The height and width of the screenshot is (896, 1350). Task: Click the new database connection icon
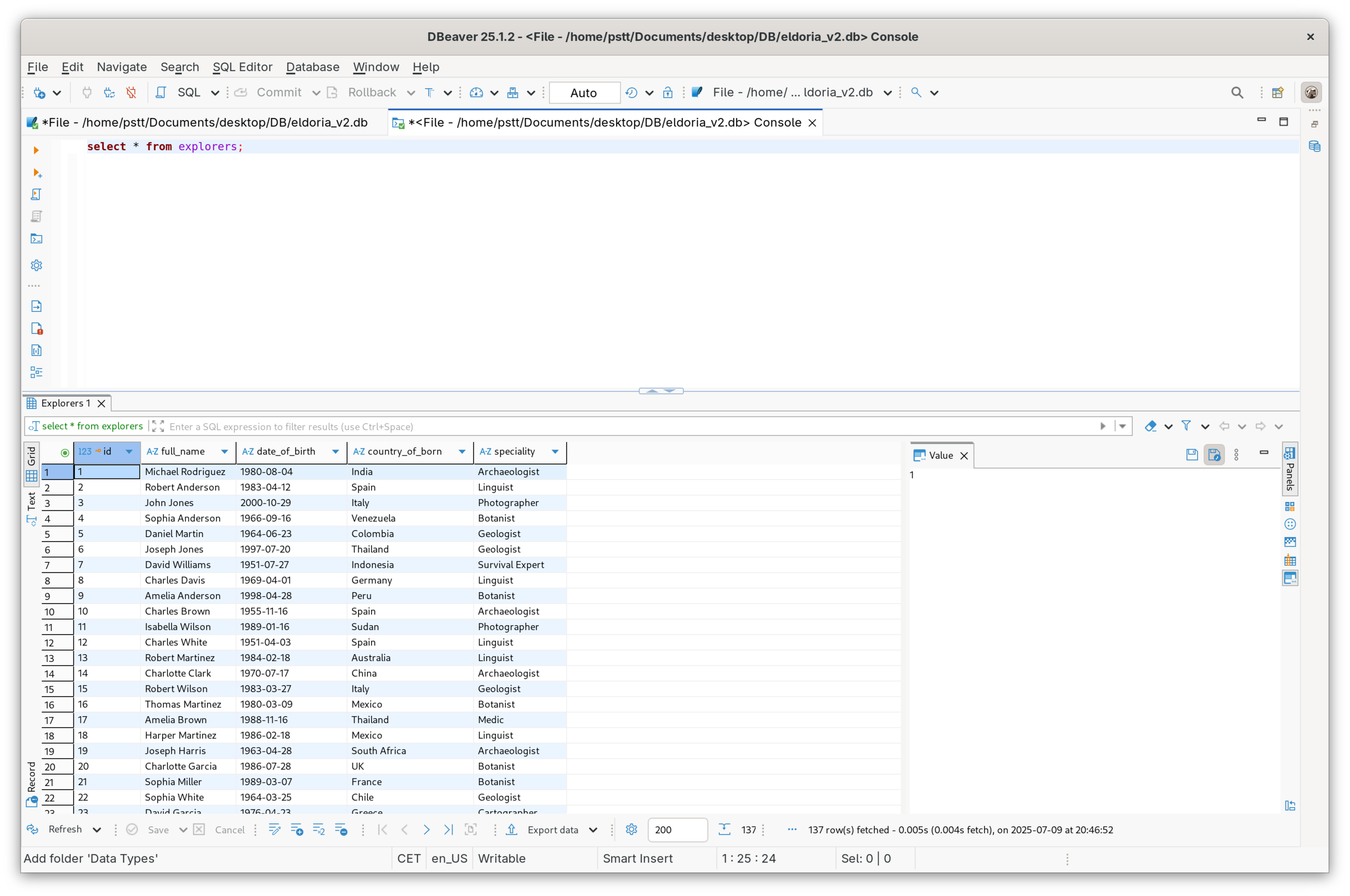40,93
